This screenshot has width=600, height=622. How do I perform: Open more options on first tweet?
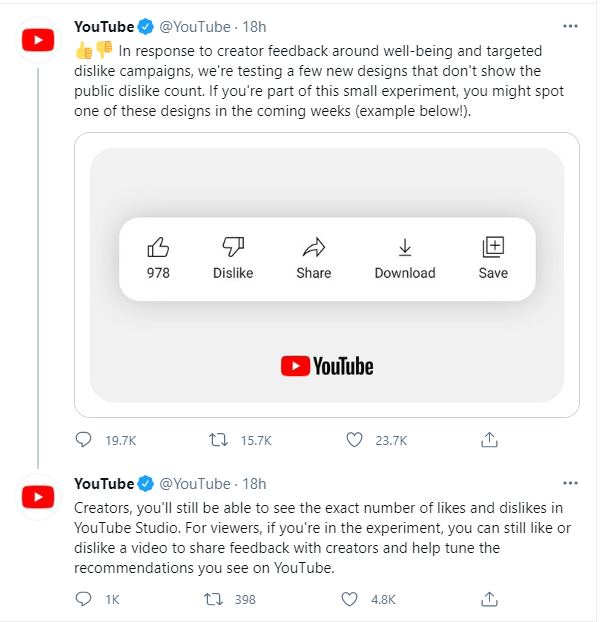coord(570,26)
